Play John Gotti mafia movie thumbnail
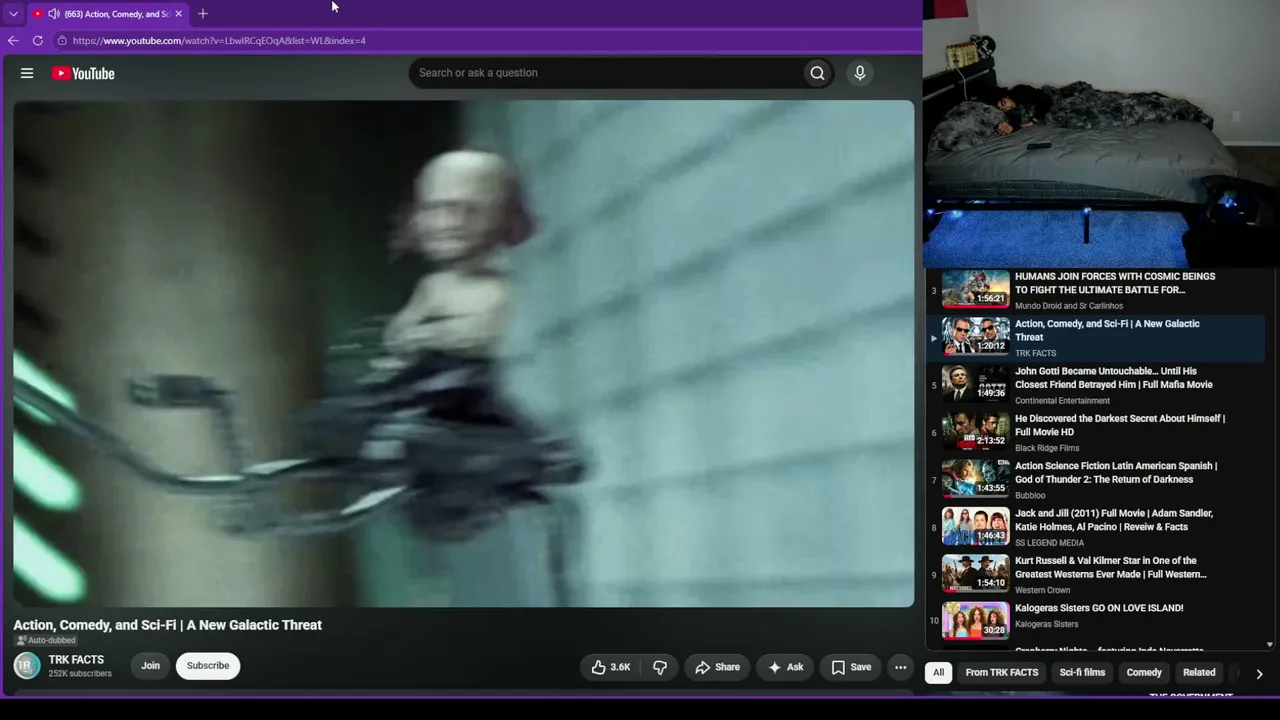This screenshot has width=1280, height=720. (976, 385)
